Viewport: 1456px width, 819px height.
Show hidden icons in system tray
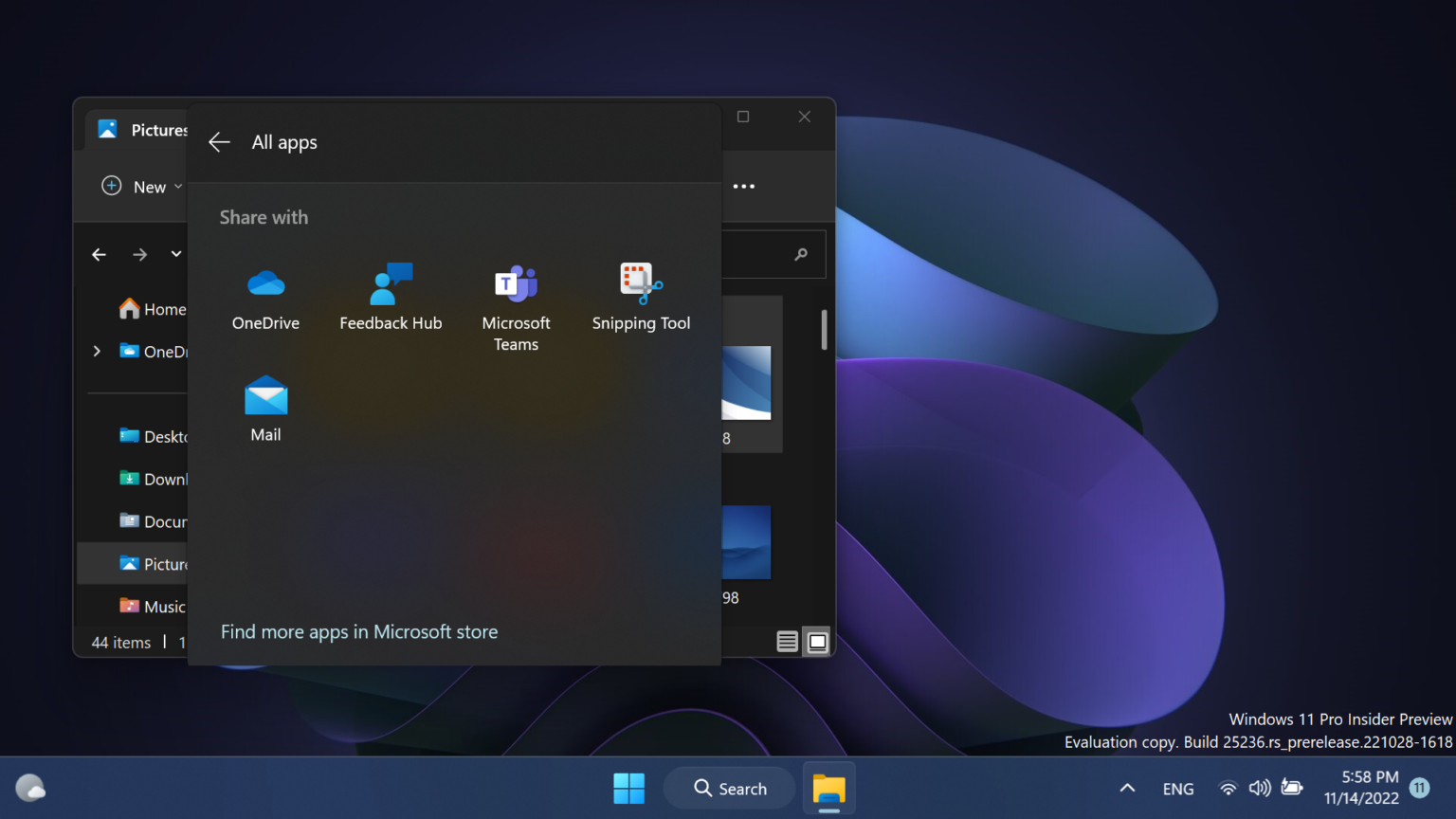tap(1126, 788)
